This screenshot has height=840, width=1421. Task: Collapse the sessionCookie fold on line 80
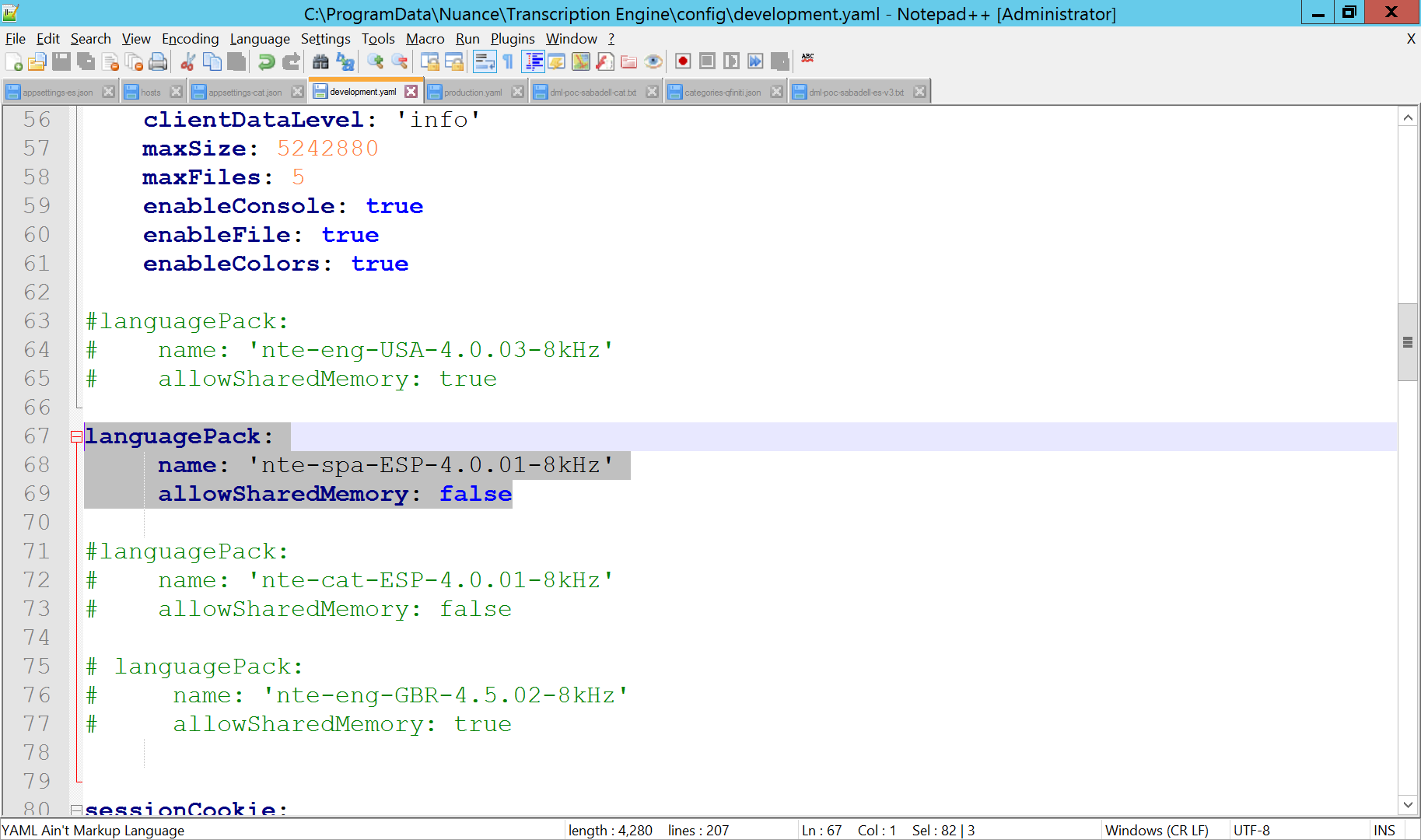click(x=76, y=810)
